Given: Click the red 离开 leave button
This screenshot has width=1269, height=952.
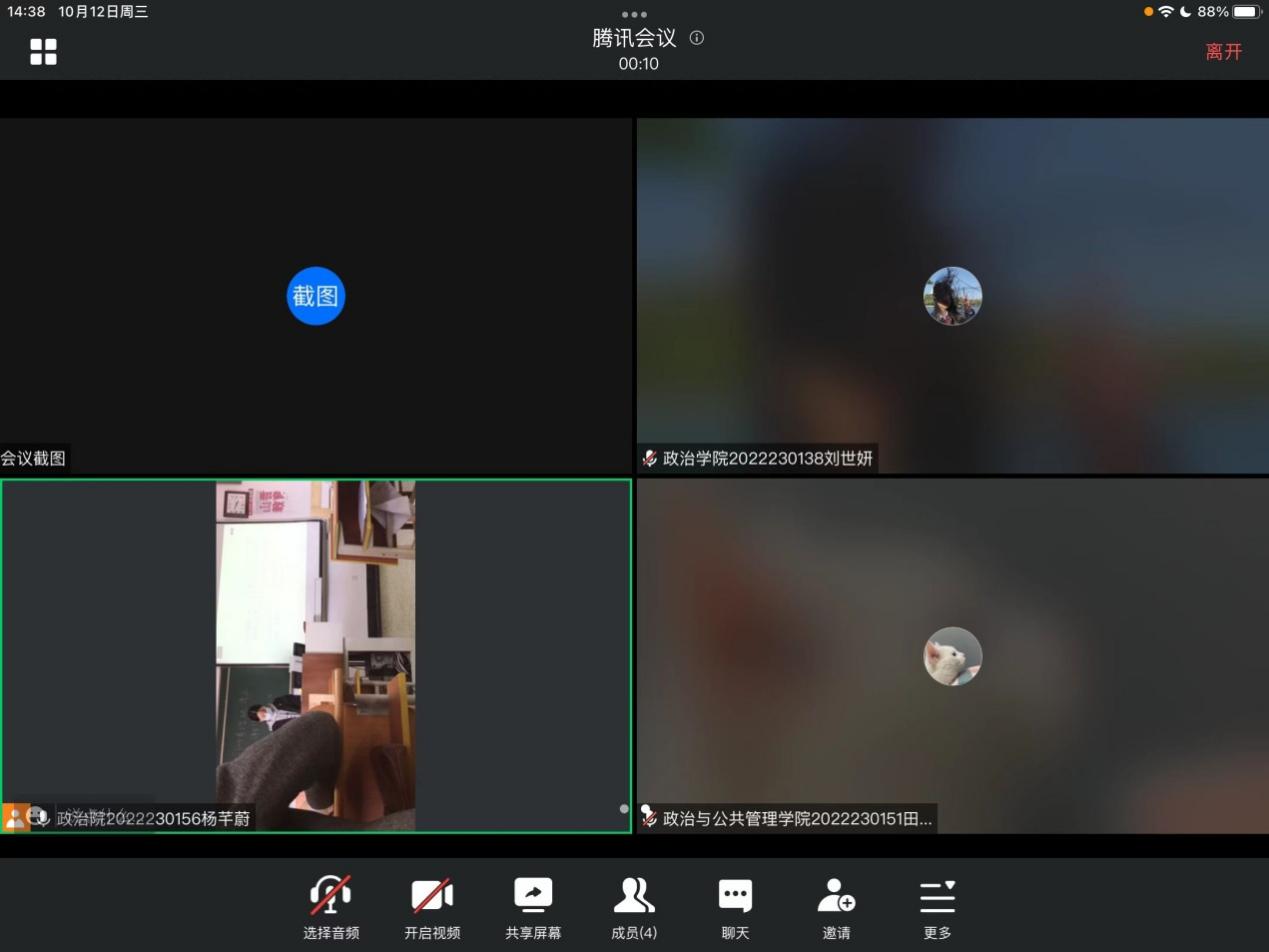Looking at the screenshot, I should click(x=1223, y=52).
